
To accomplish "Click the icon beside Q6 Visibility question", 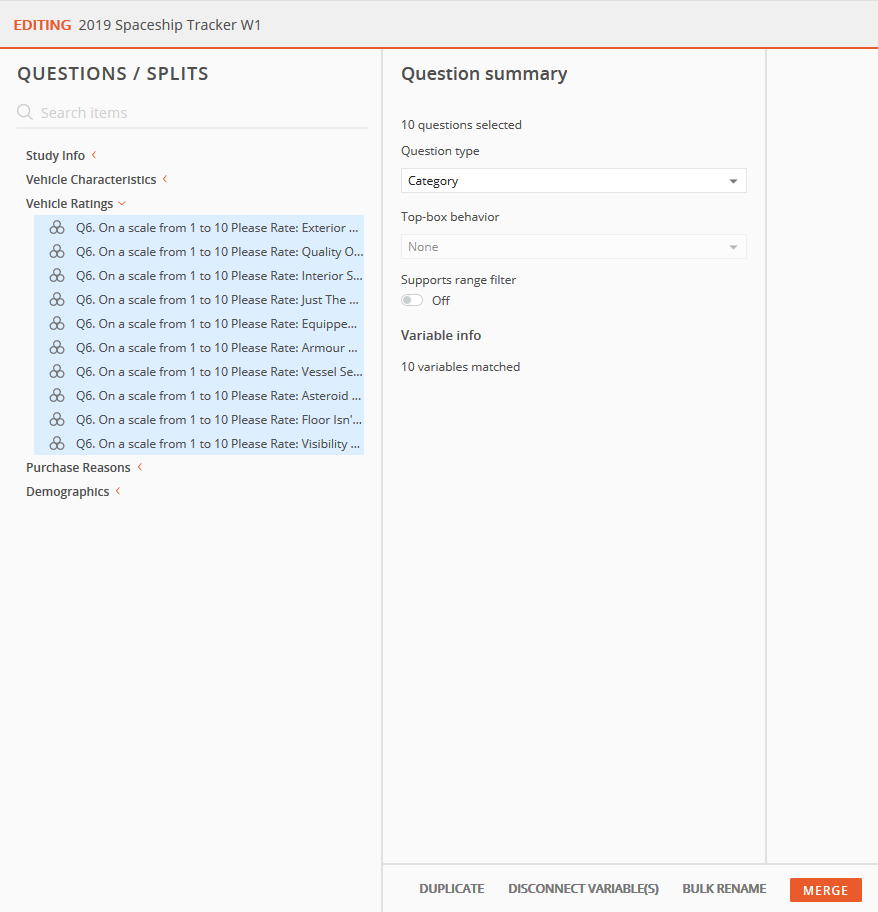I will point(57,443).
